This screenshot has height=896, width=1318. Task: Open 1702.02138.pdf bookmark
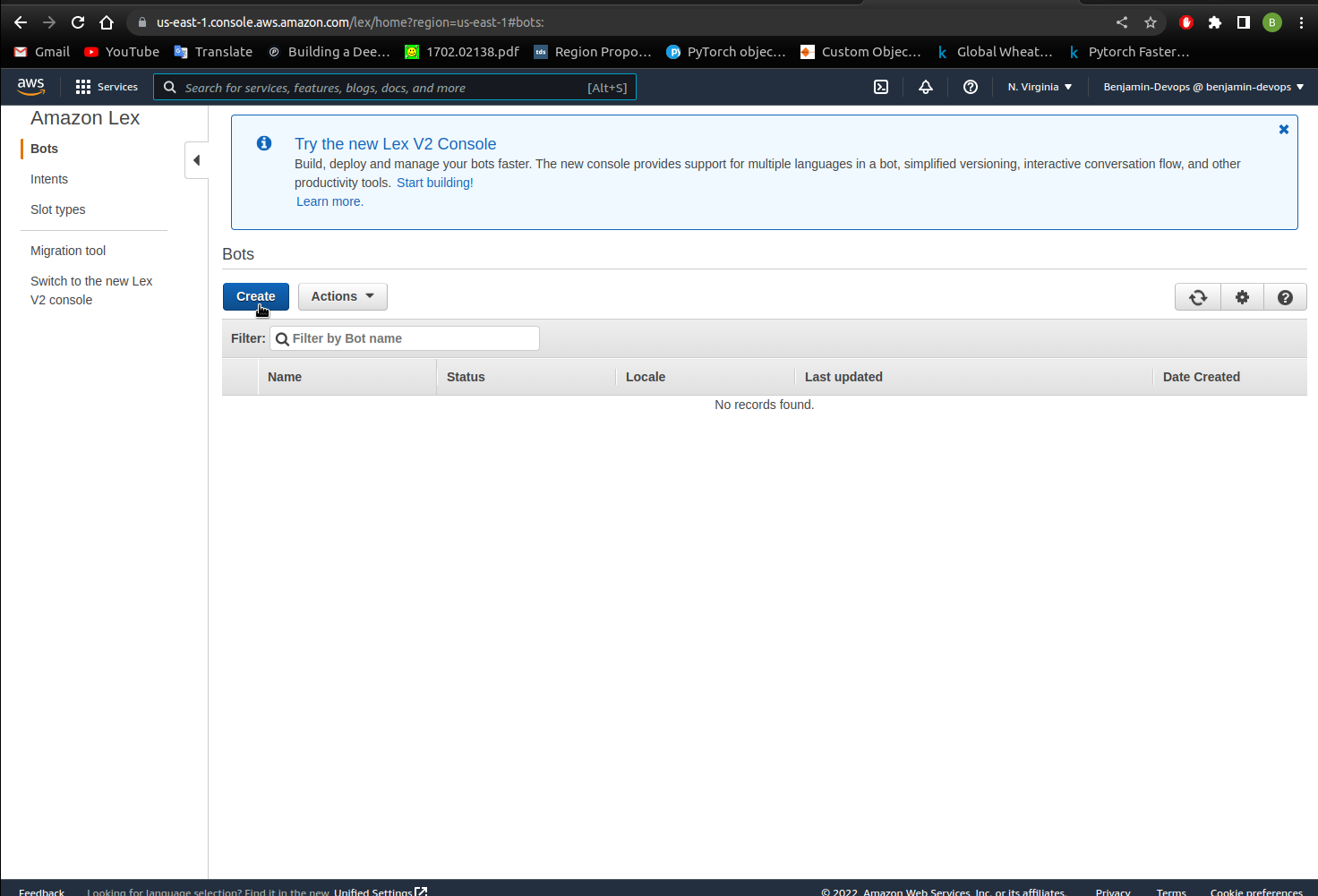462,52
